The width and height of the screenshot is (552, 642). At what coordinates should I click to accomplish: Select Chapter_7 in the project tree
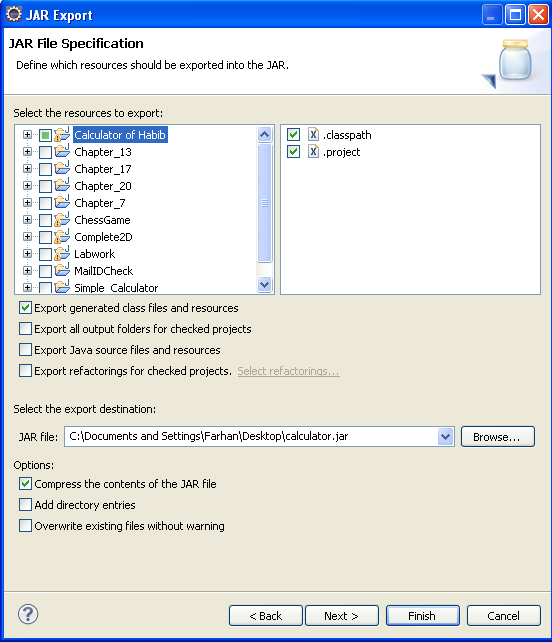100,203
